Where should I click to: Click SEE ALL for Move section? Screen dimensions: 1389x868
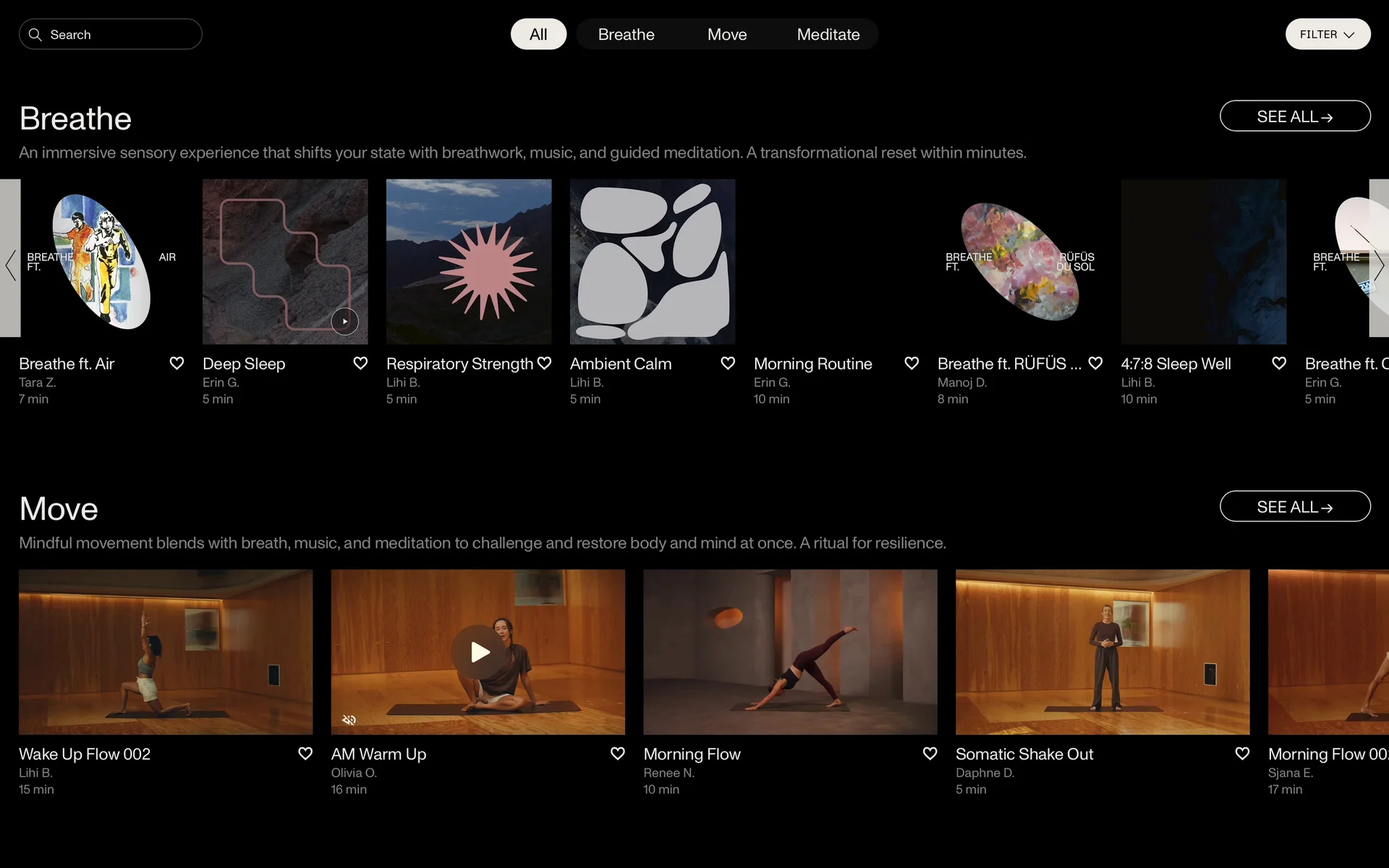coord(1294,507)
